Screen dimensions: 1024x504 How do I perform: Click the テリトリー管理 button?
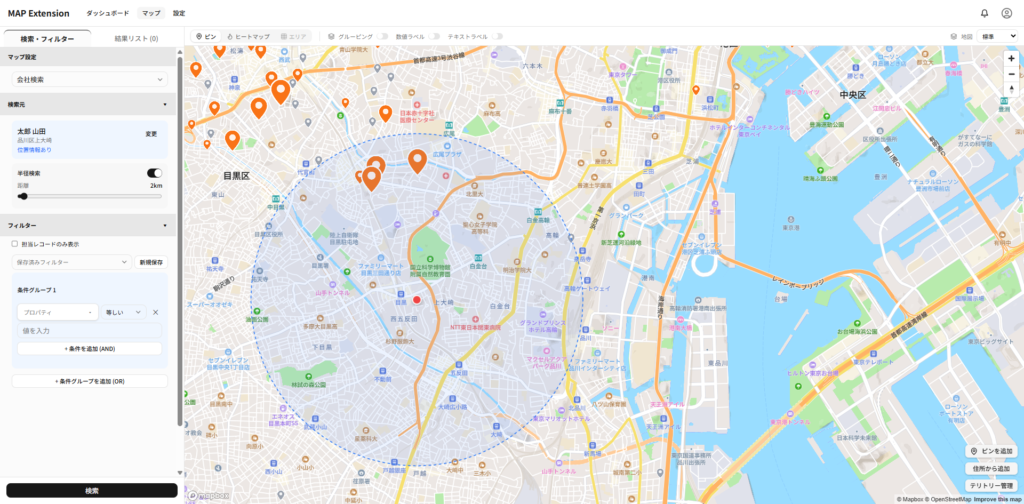click(x=991, y=485)
